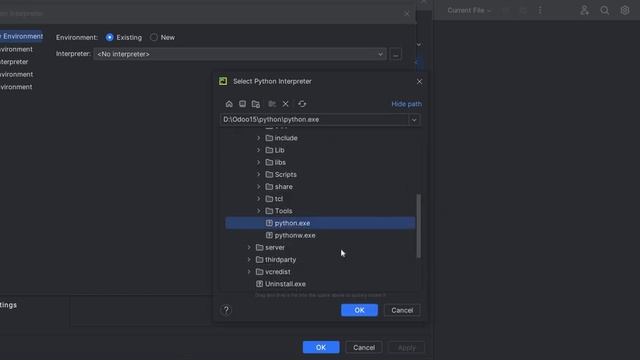640x360 pixels.
Task: Click the PyCharm search everywhere icon
Action: click(x=604, y=11)
